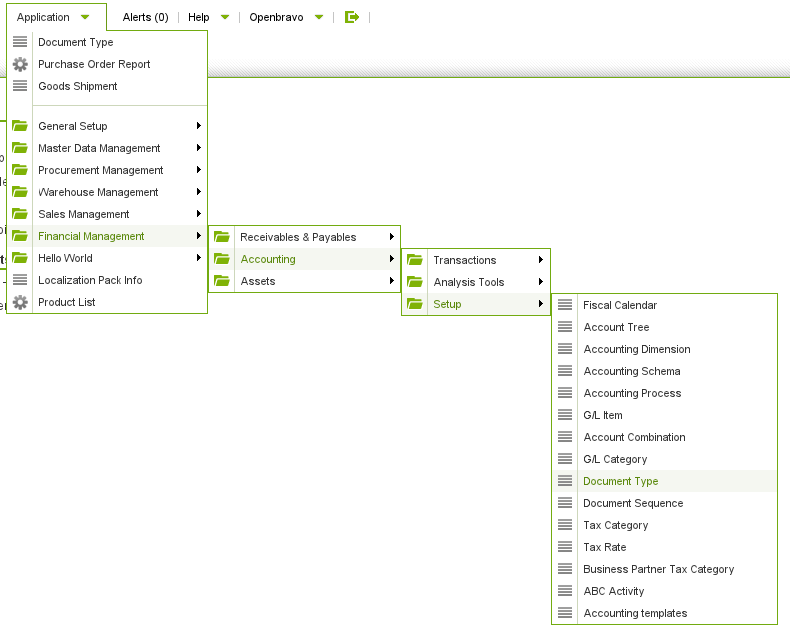The image size is (790, 631).
Task: Open the Help dropdown in top bar
Action: click(x=208, y=17)
